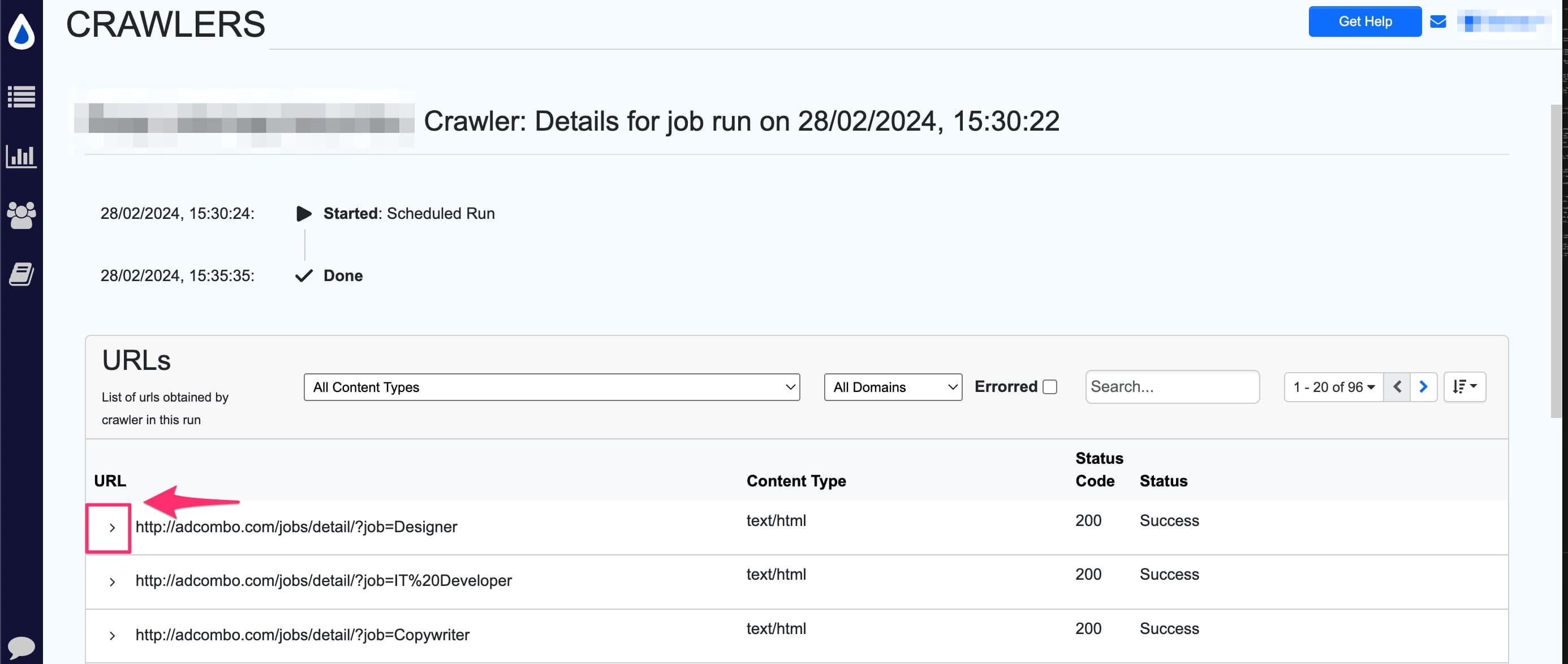Click the play triangle next to Started
This screenshot has width=1568, height=664.
point(304,213)
